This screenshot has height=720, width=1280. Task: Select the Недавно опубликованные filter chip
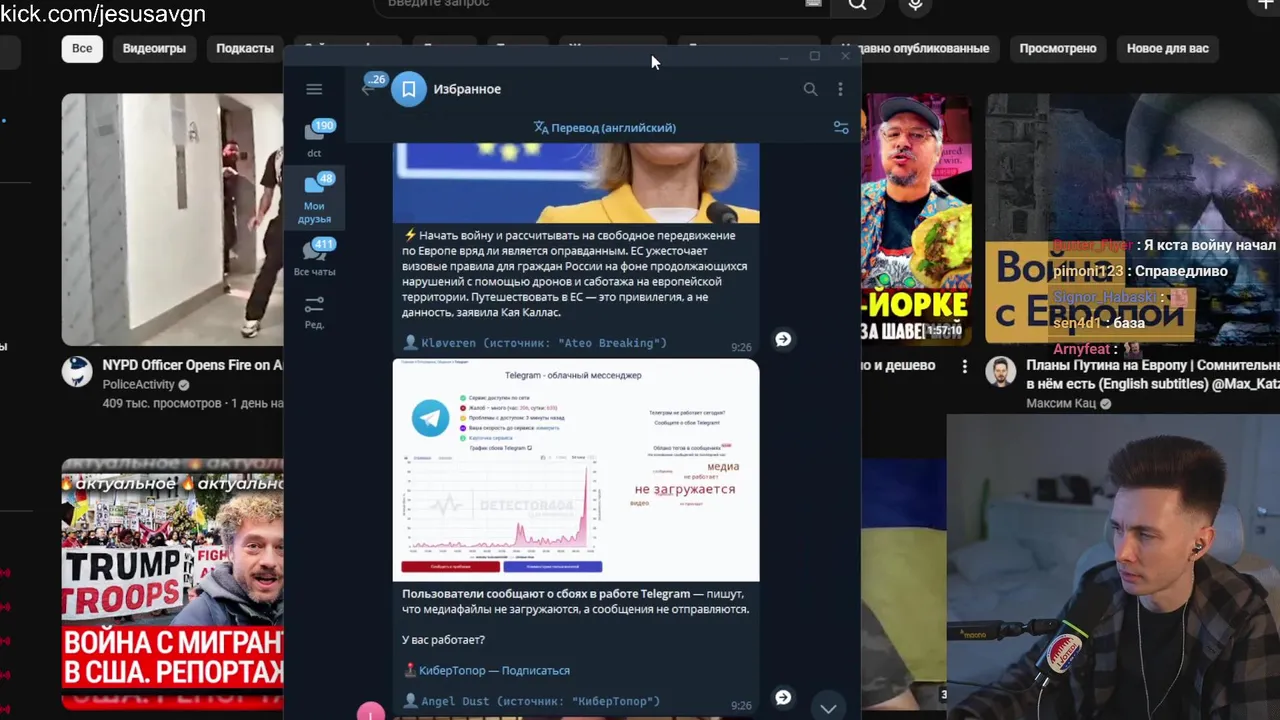[920, 48]
